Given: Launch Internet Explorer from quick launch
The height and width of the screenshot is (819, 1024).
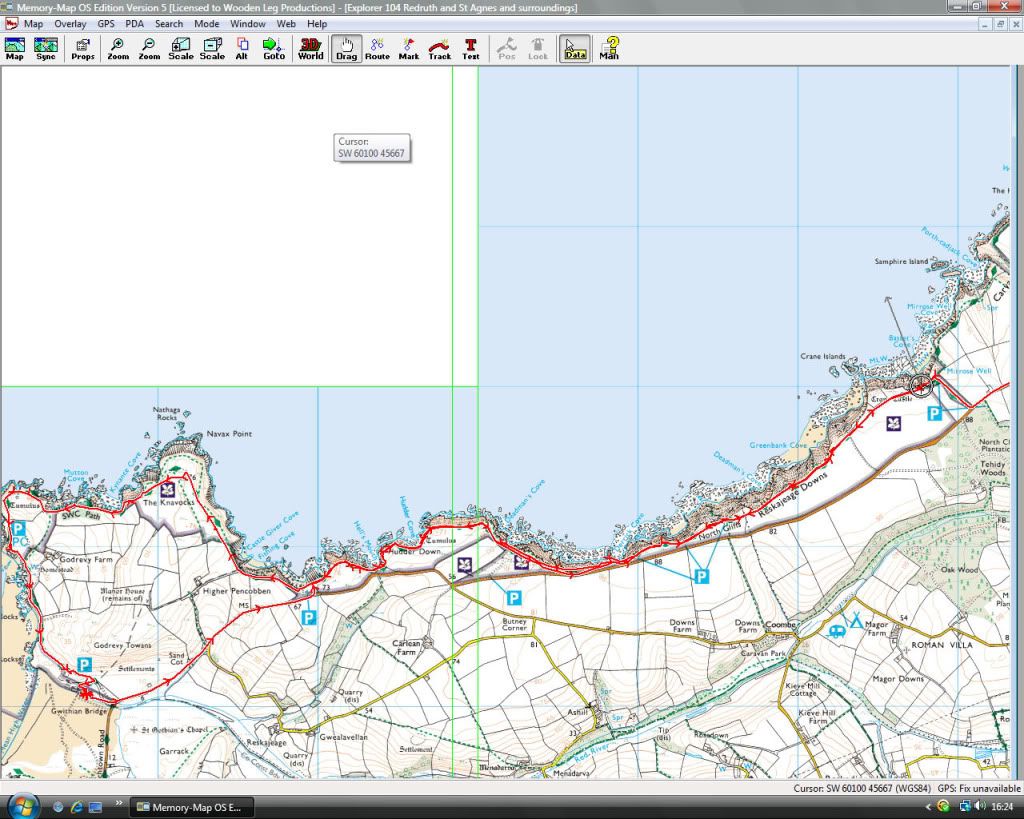Looking at the screenshot, I should pos(76,807).
